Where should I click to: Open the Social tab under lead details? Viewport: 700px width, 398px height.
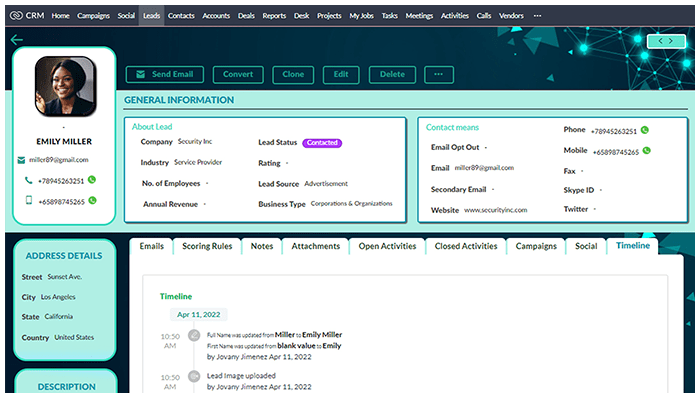586,246
